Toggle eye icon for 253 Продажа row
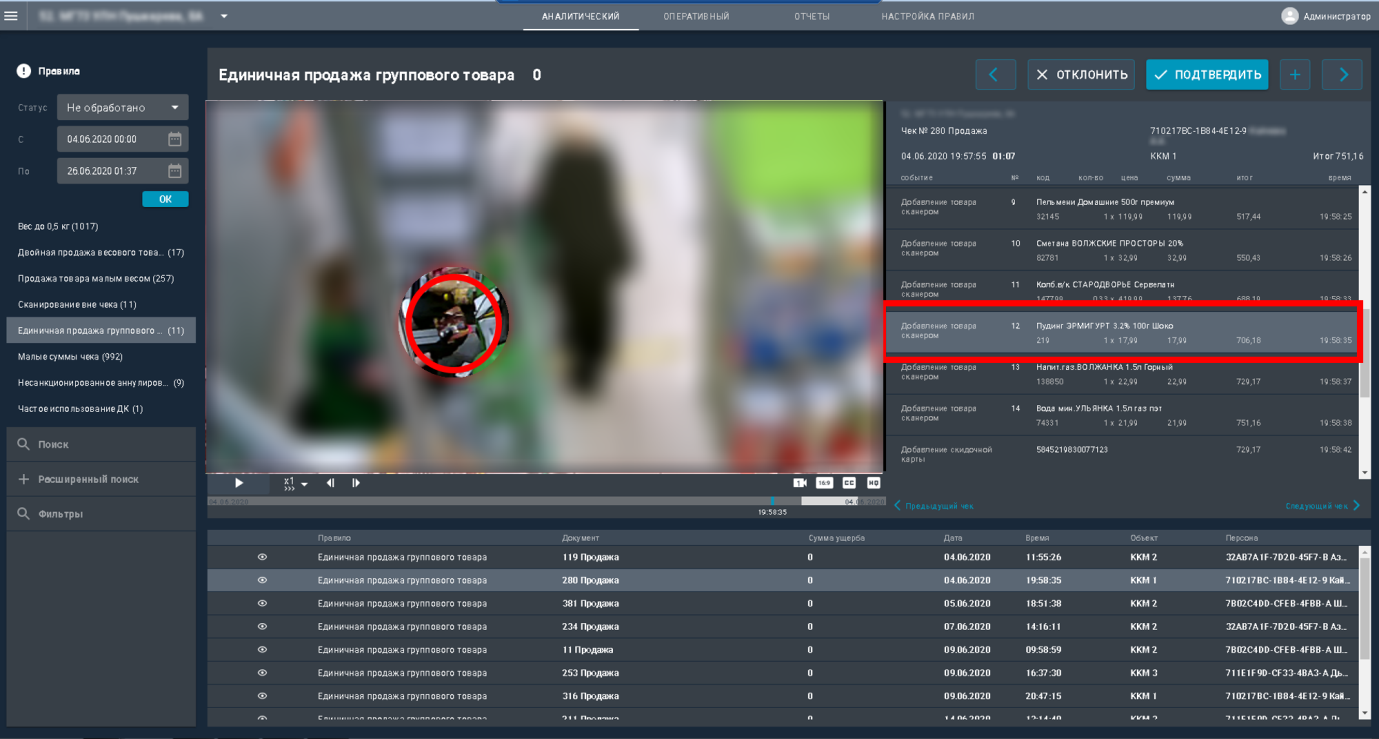Image resolution: width=1379 pixels, height=739 pixels. tap(262, 673)
